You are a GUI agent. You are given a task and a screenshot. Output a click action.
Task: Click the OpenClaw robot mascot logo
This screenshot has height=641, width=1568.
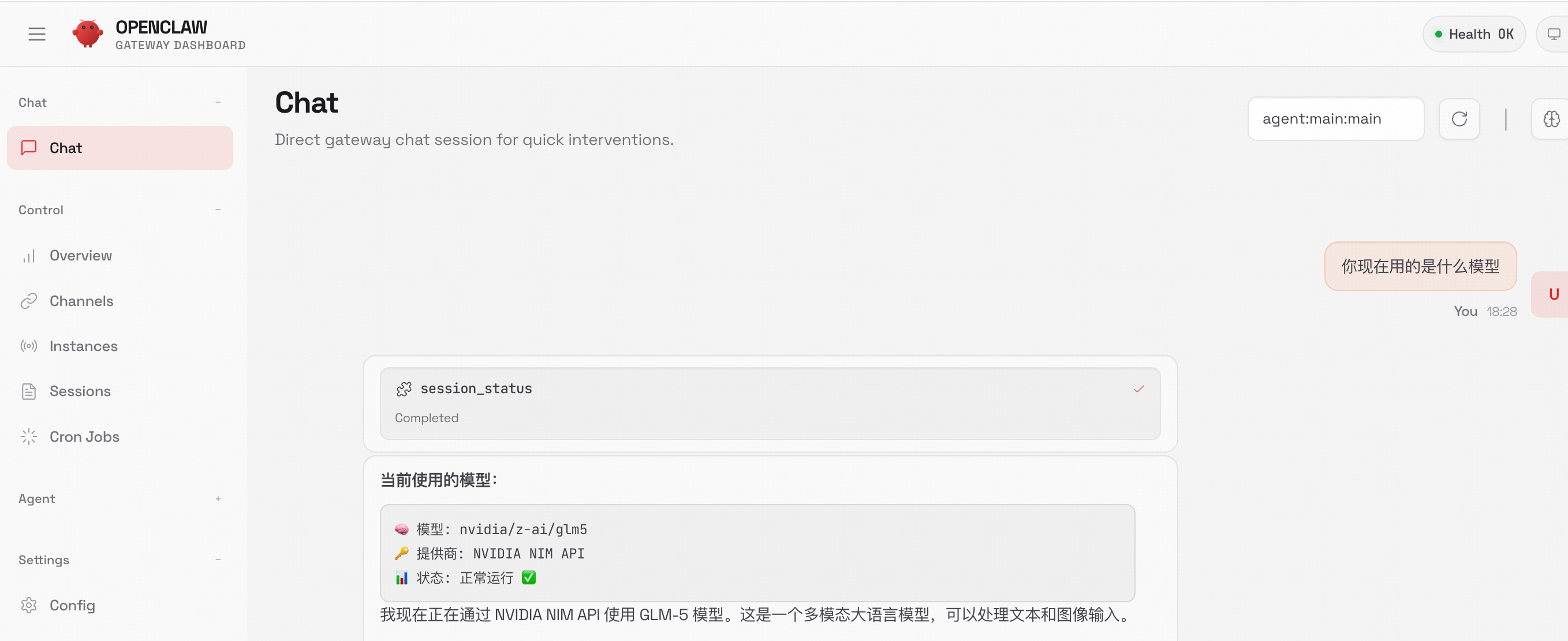coord(88,33)
